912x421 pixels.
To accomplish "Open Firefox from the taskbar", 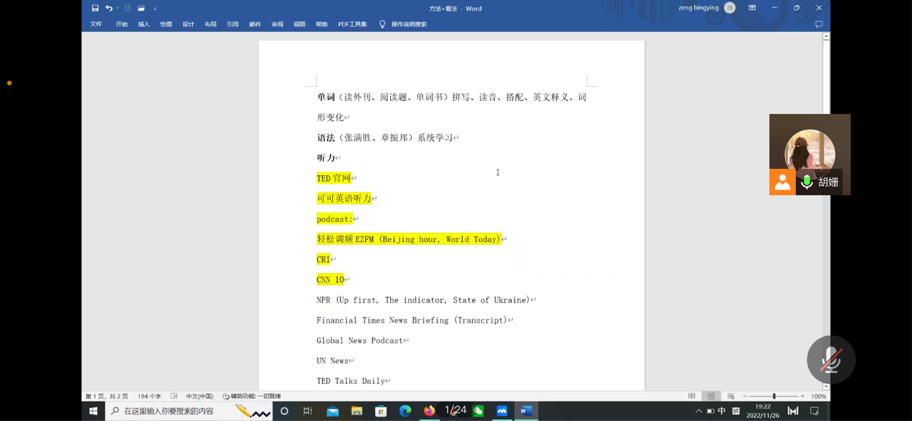I will coord(429,411).
